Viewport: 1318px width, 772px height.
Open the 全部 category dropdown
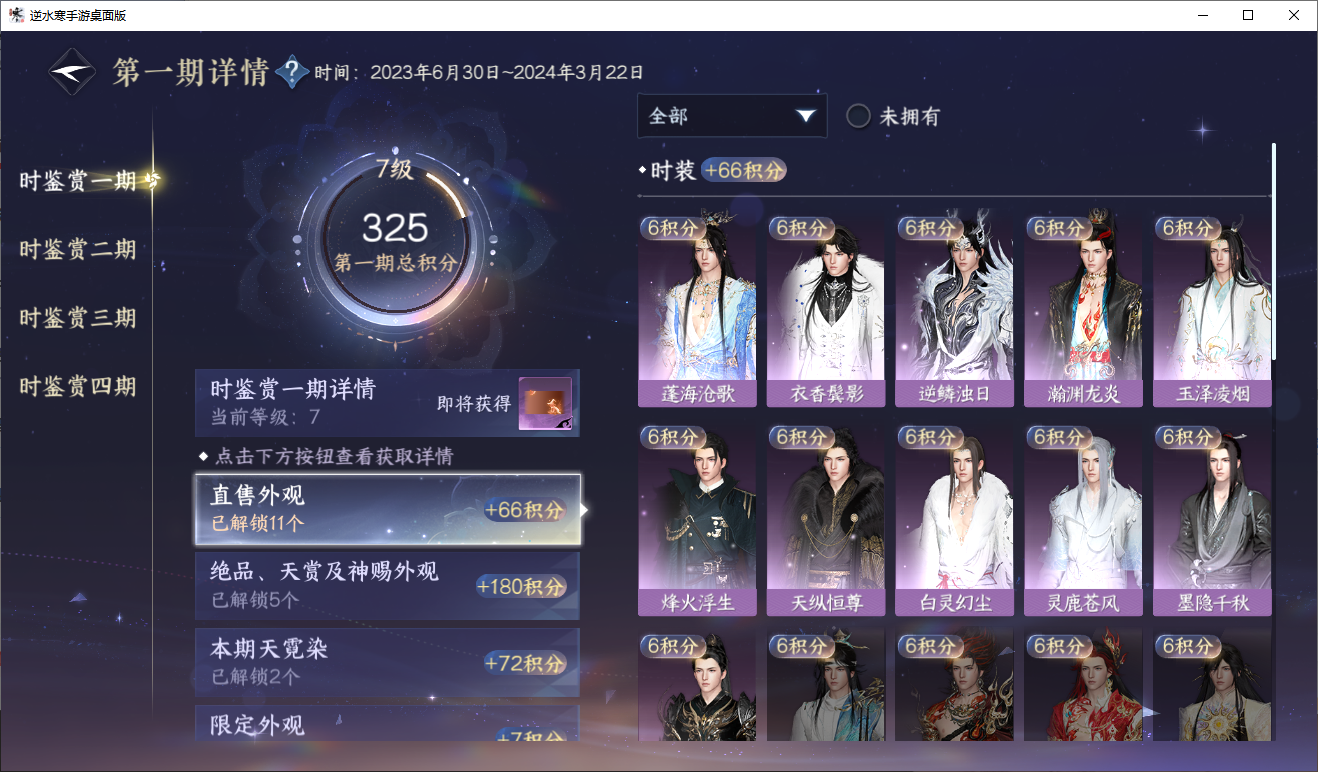click(x=732, y=116)
